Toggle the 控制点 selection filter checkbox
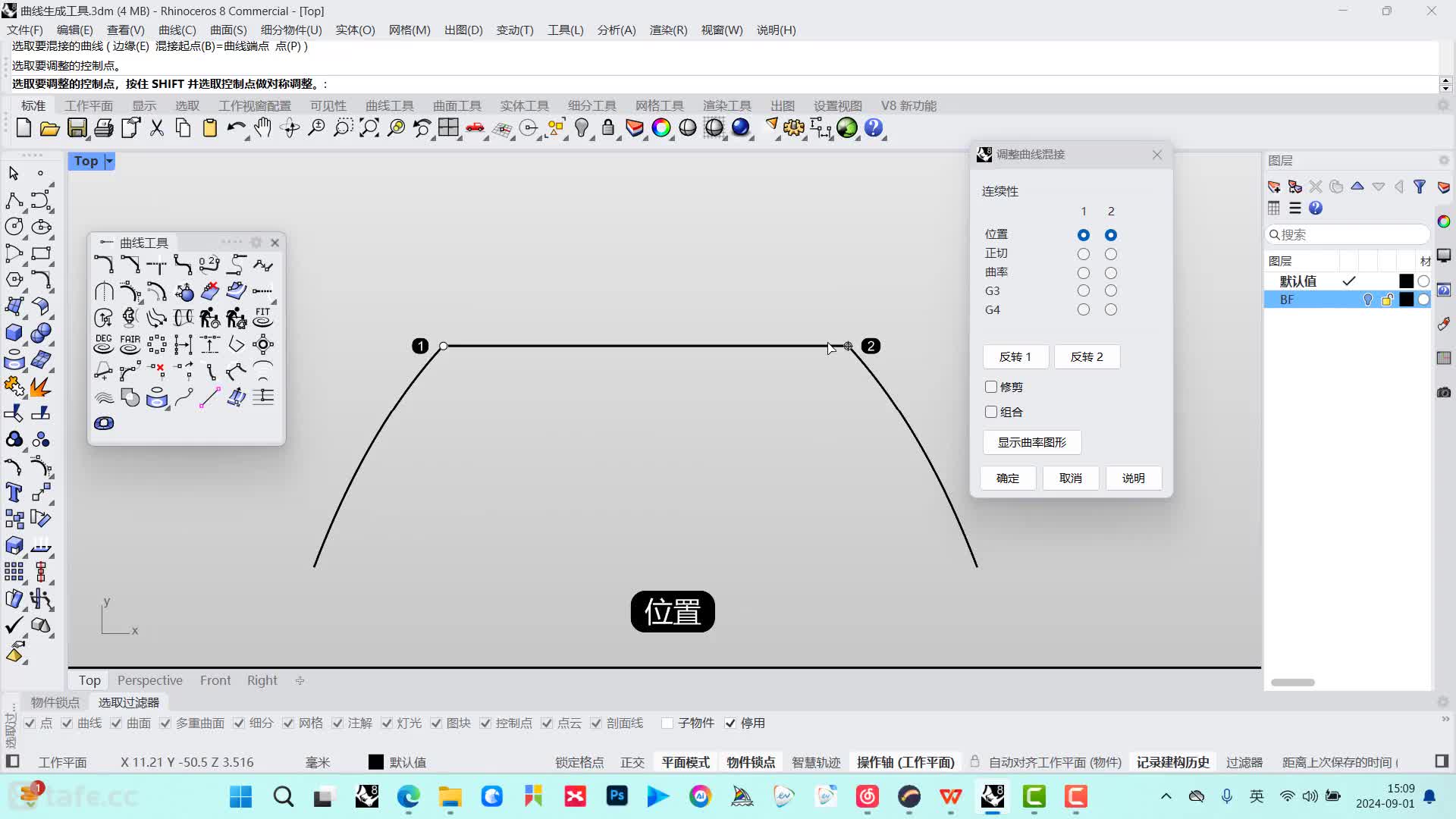 point(485,723)
